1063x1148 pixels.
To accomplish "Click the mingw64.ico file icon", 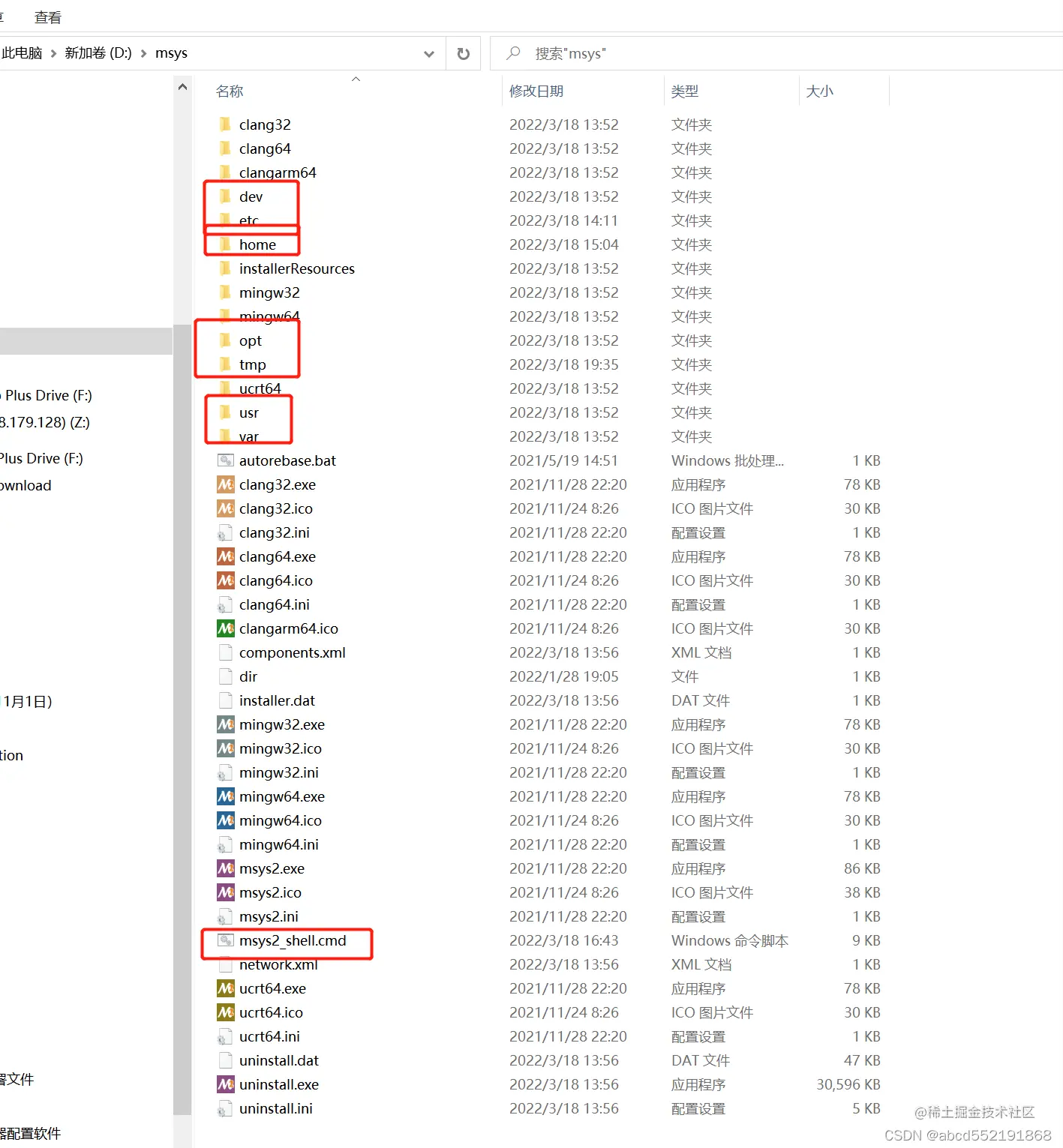I will pyautogui.click(x=226, y=820).
